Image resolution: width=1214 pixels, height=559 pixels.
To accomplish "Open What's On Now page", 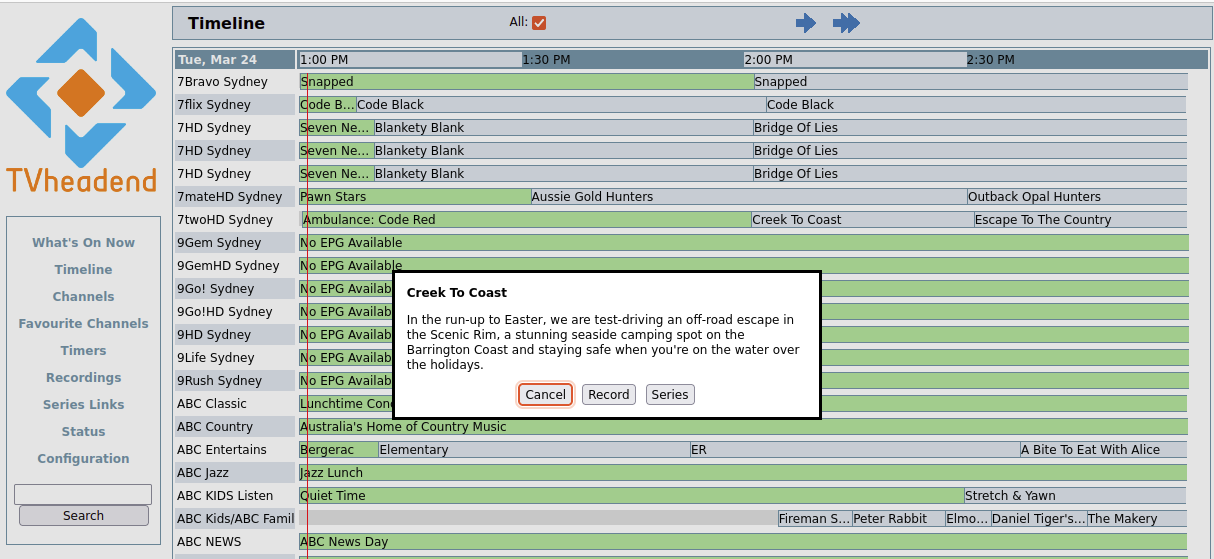I will click(x=83, y=242).
